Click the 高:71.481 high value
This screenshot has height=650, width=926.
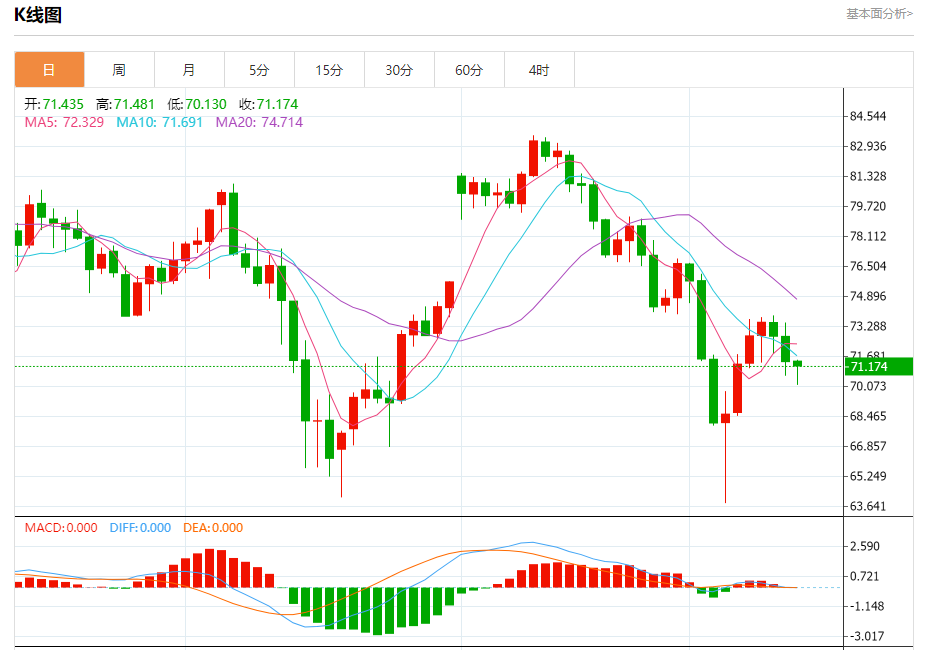click(125, 104)
